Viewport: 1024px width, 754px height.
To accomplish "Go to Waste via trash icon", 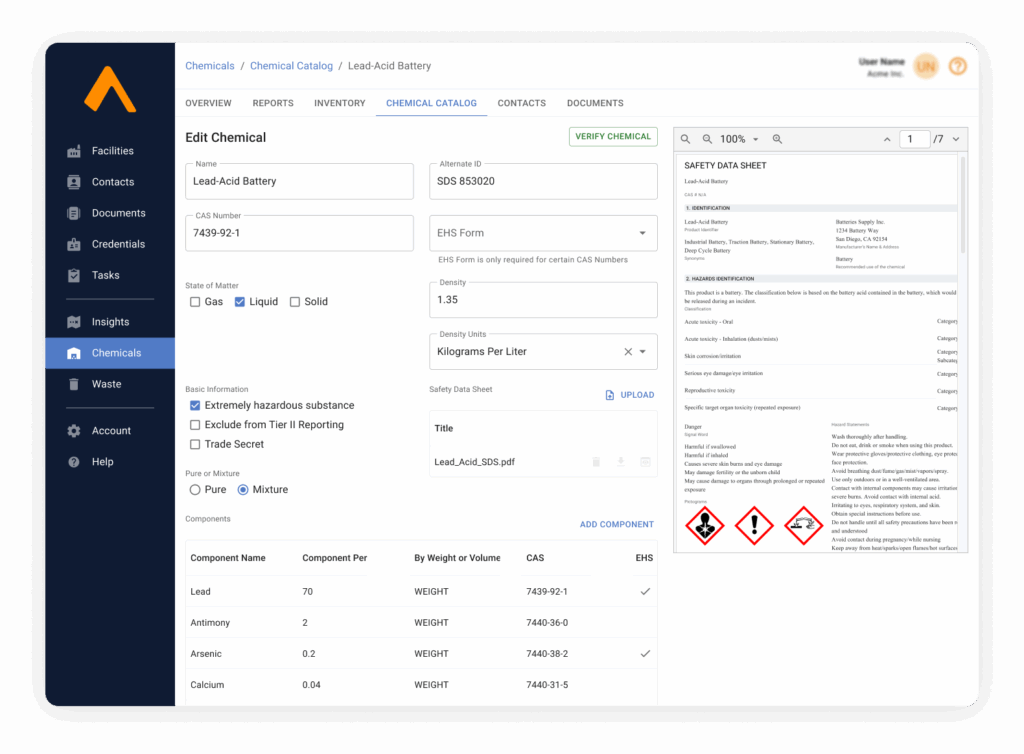I will (74, 384).
